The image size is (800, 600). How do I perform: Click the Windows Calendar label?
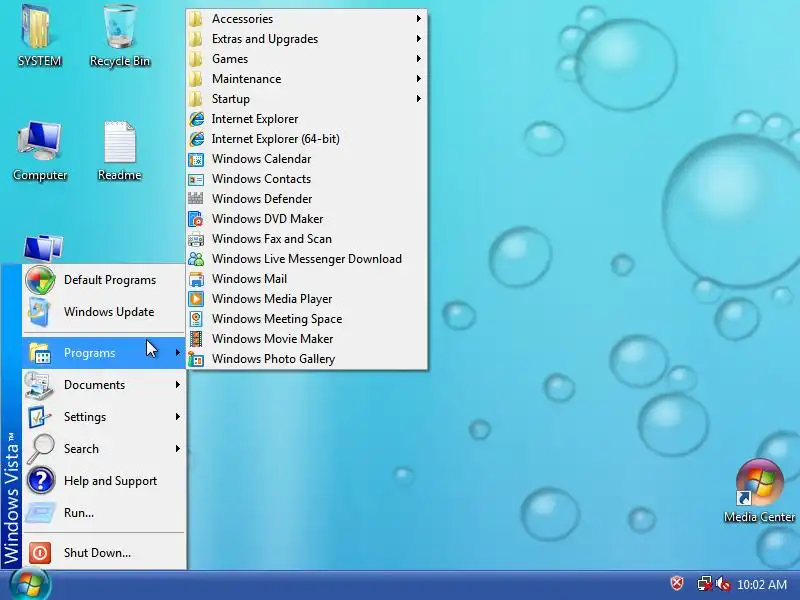[x=261, y=159]
